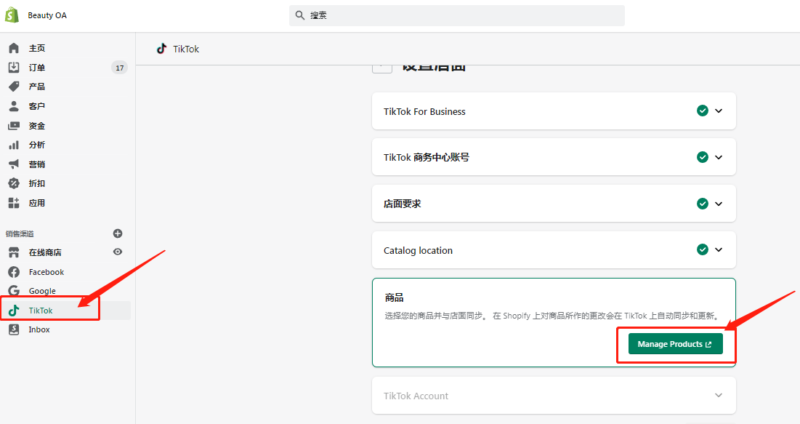Viewport: 800px width, 424px height.
Task: Click the TikTok For Business green checkmark
Action: 703,111
